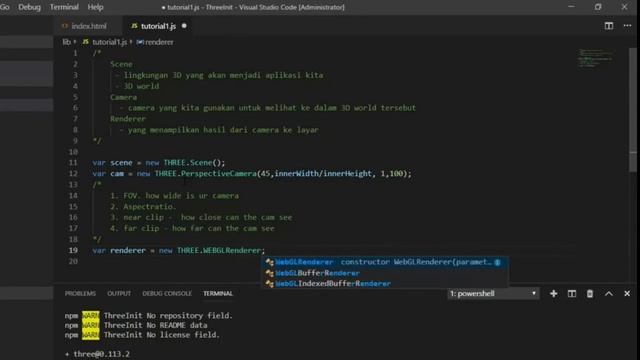The image size is (640, 360).
Task: Select the WebGLBufferRenderer suggestion
Action: (384, 273)
